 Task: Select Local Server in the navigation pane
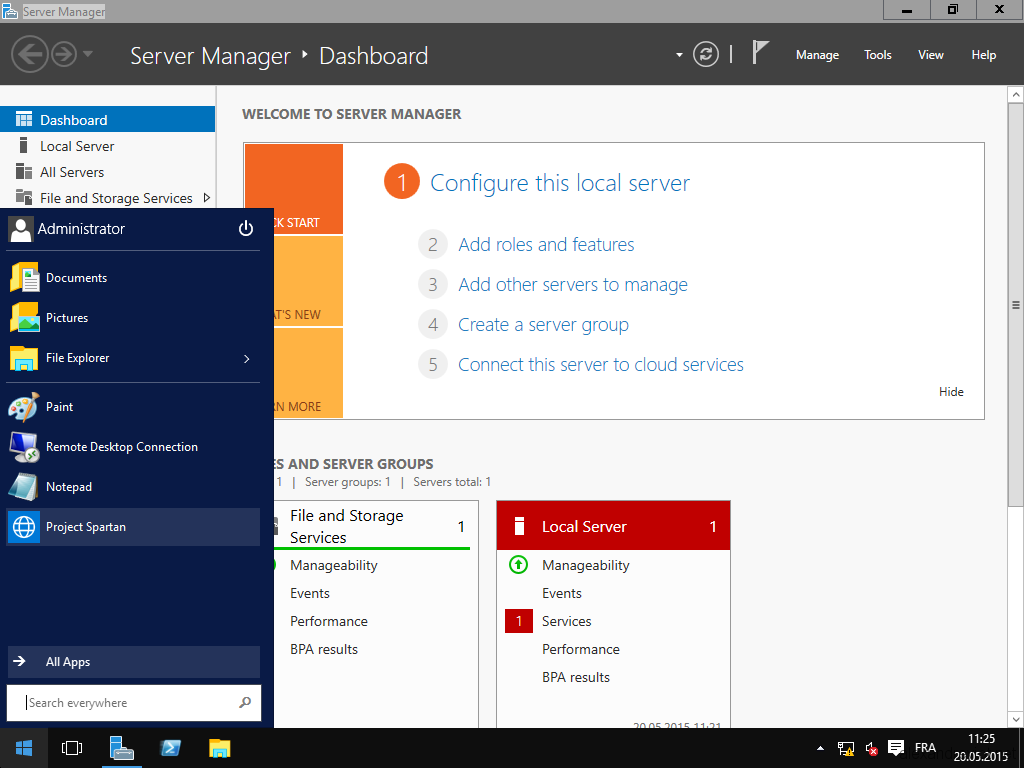107,146
